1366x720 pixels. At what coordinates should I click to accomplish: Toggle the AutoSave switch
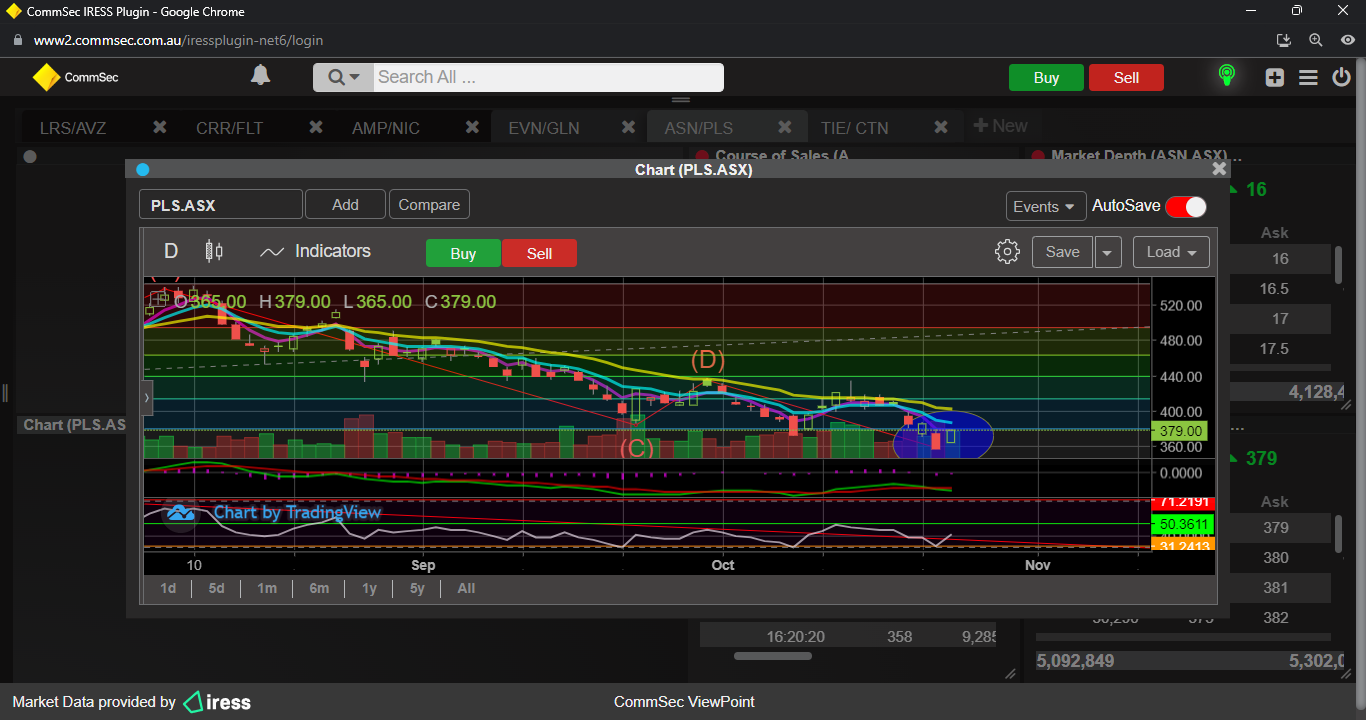[x=1186, y=206]
